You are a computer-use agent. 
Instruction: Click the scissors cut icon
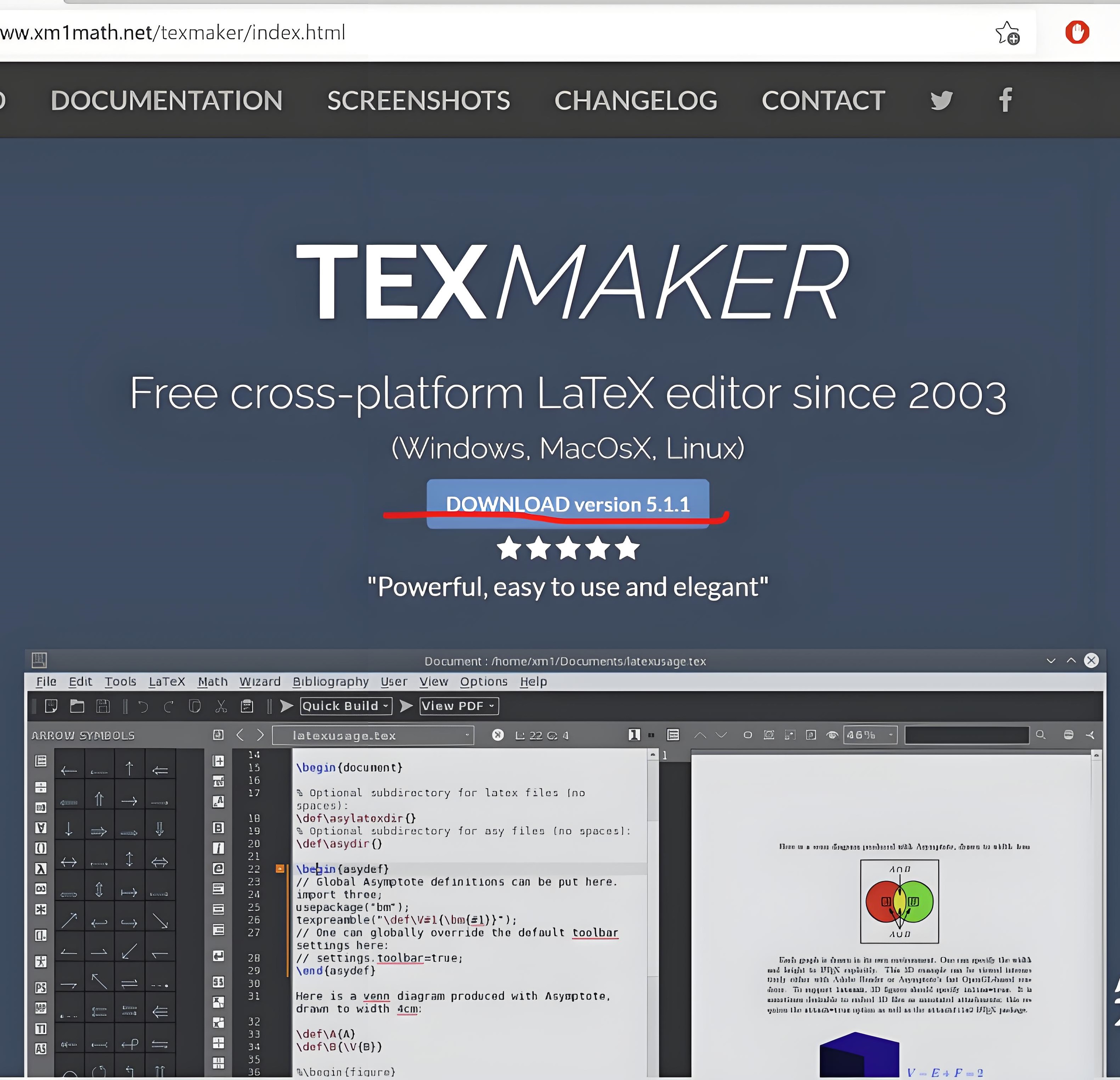[221, 706]
